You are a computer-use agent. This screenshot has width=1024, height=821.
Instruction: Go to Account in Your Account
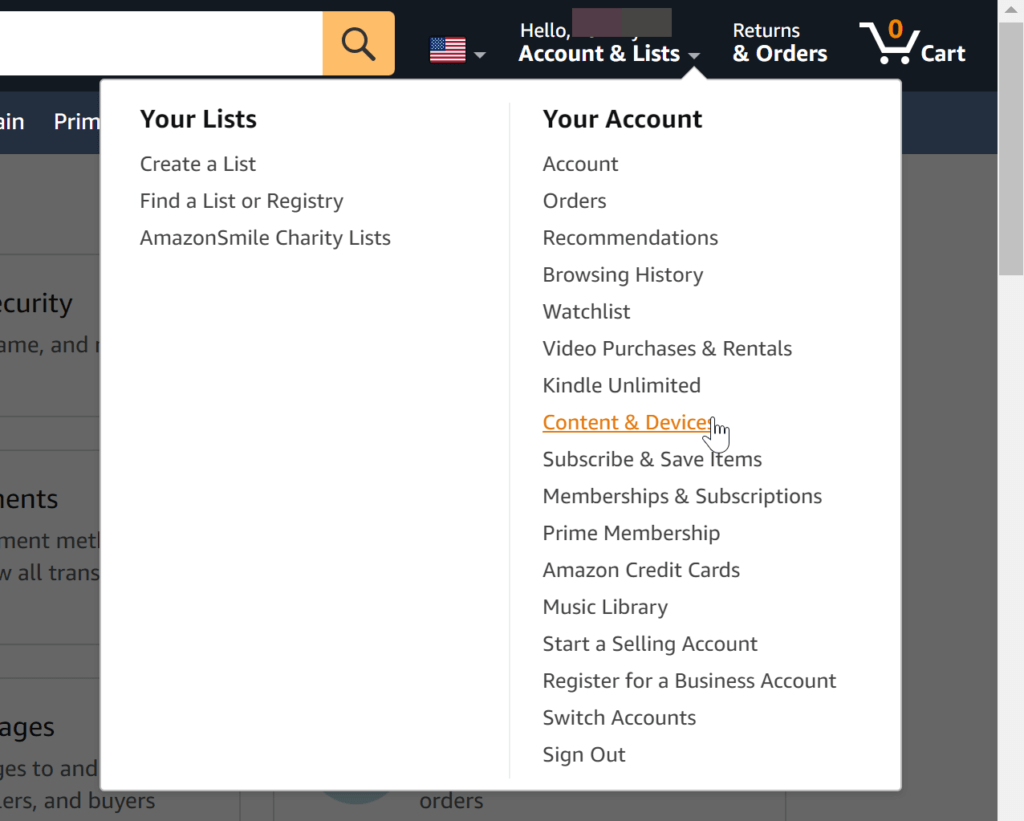click(x=581, y=164)
